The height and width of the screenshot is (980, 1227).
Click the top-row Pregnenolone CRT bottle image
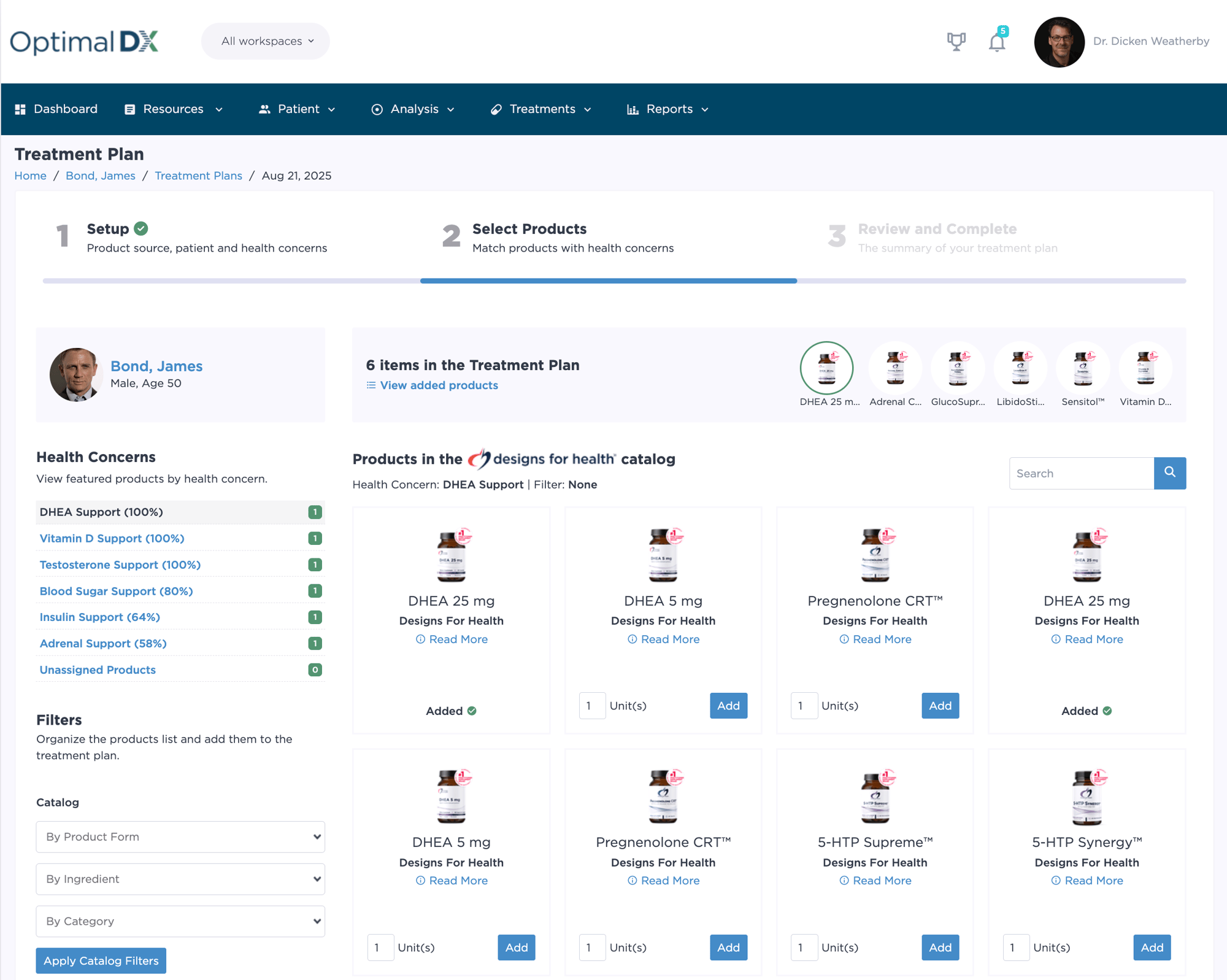tap(875, 554)
